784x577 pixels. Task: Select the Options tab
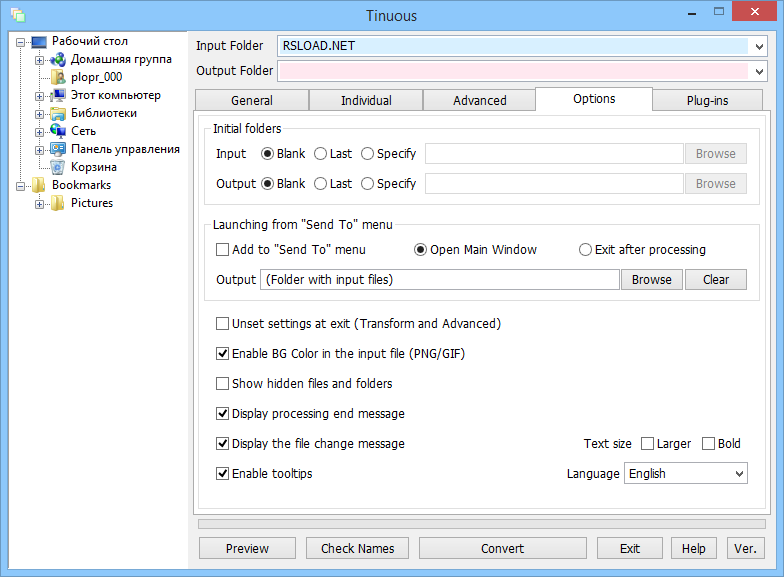pos(594,98)
